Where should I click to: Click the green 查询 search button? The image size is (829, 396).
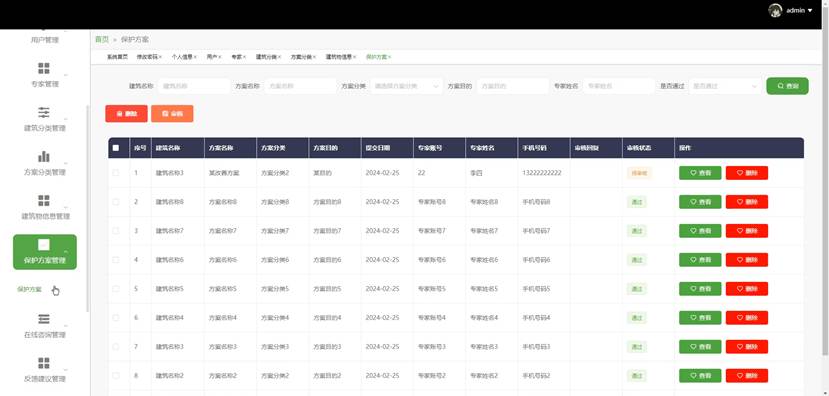pyautogui.click(x=787, y=86)
